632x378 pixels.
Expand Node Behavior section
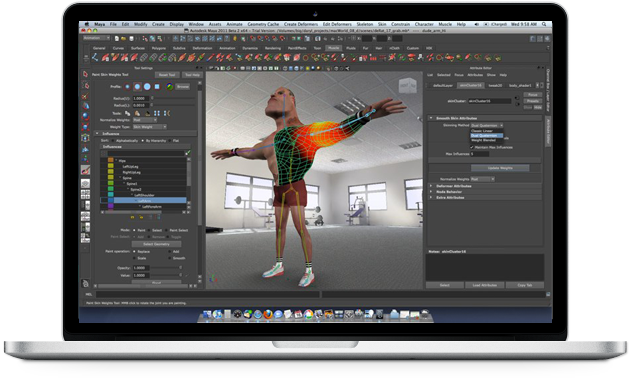pyautogui.click(x=431, y=192)
